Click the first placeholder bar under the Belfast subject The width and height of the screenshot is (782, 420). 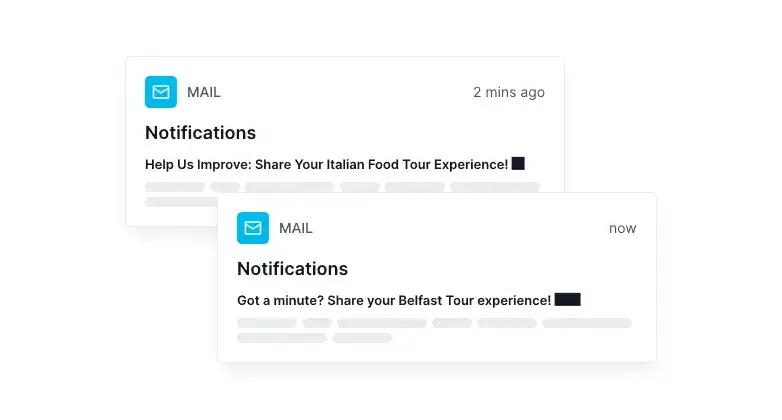267,323
